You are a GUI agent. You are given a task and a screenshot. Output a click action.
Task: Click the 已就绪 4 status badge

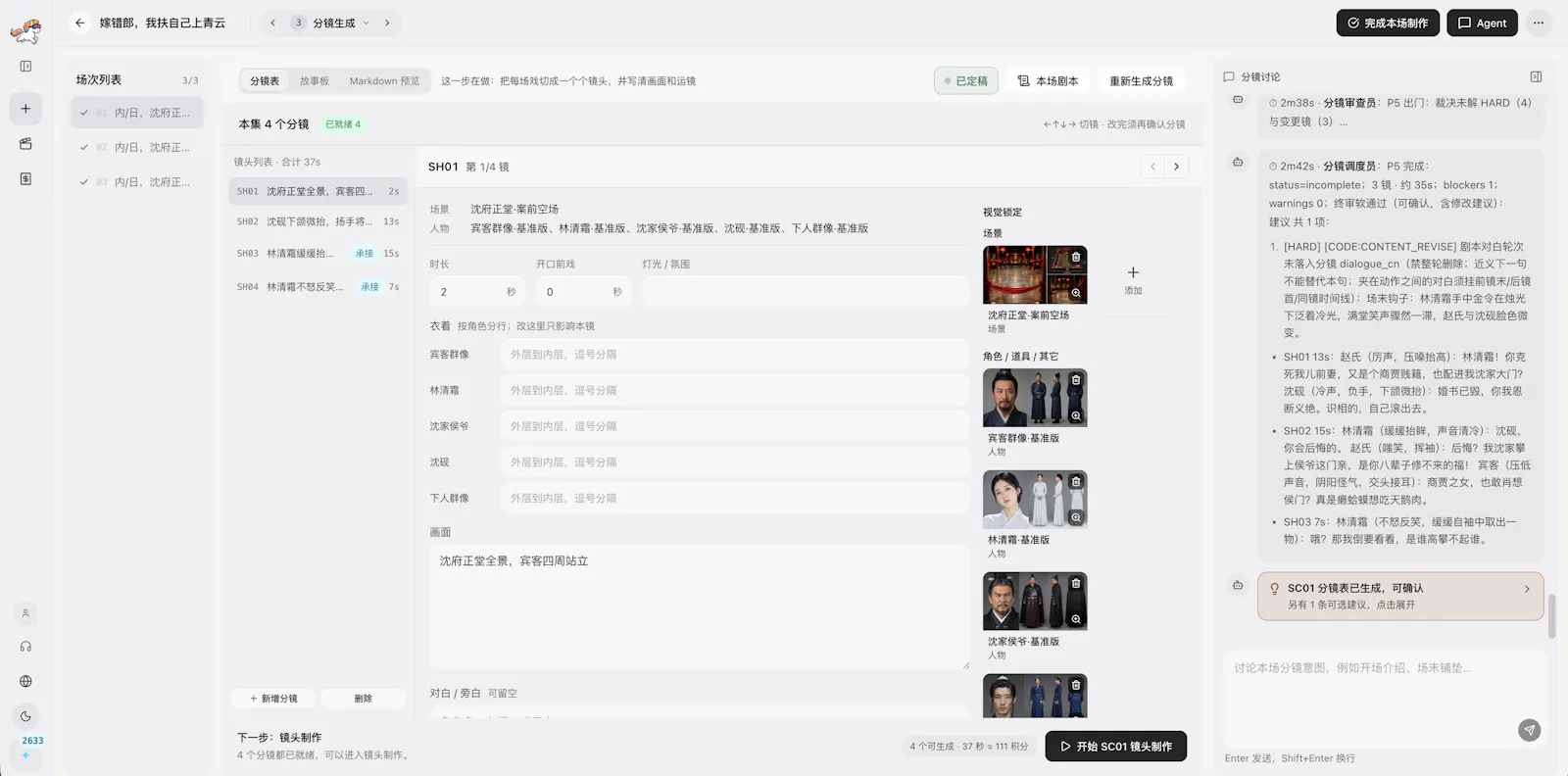(x=343, y=124)
